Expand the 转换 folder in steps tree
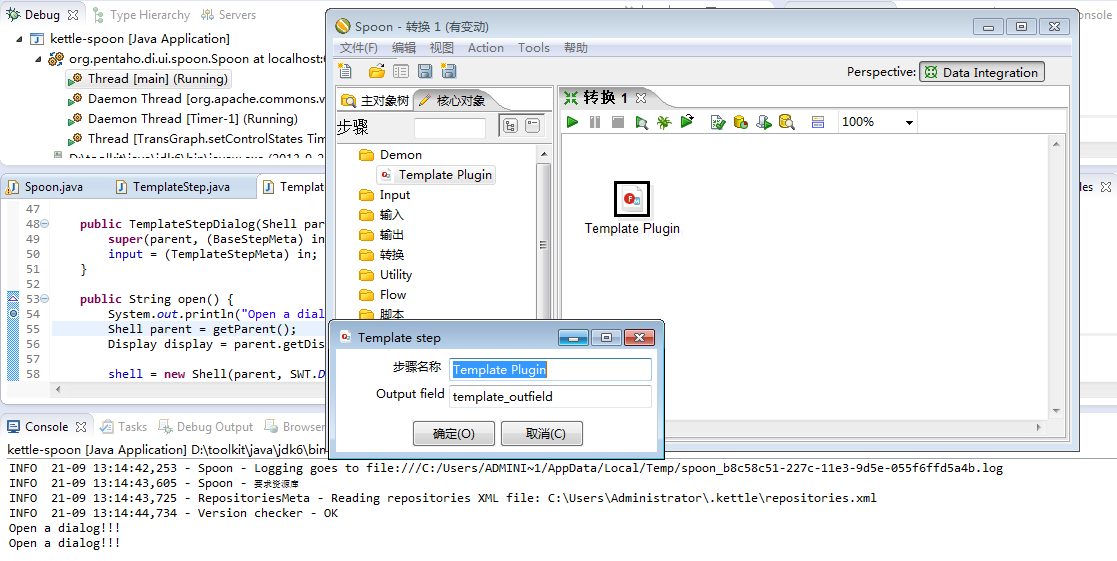Screen dimensions: 1117x561 (381, 254)
